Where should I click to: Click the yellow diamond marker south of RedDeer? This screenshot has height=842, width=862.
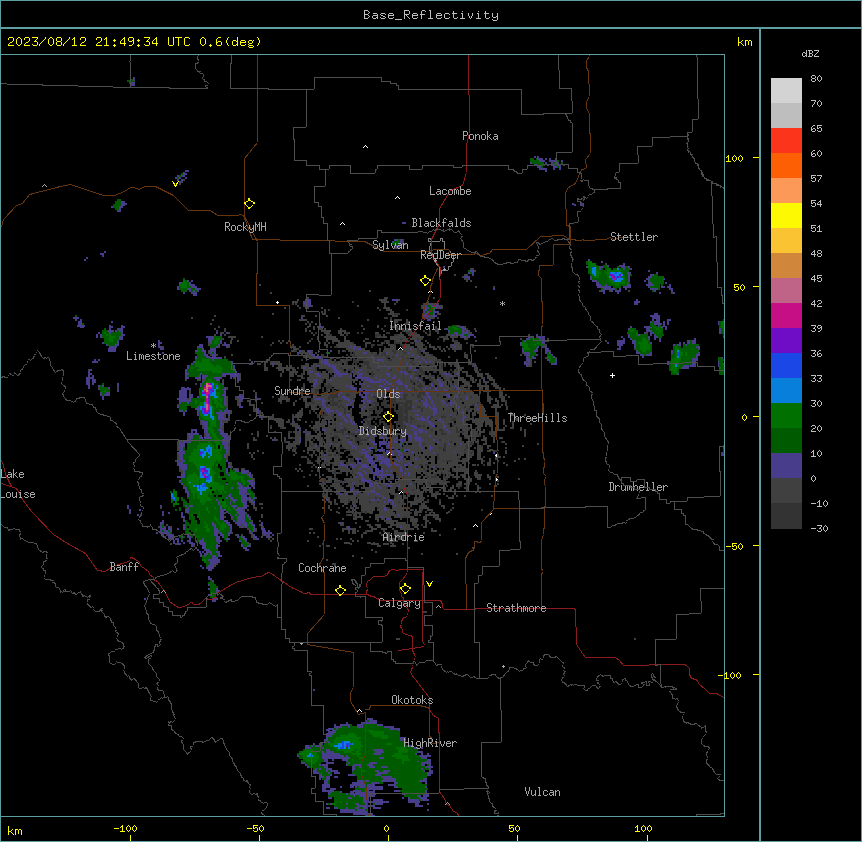426,281
